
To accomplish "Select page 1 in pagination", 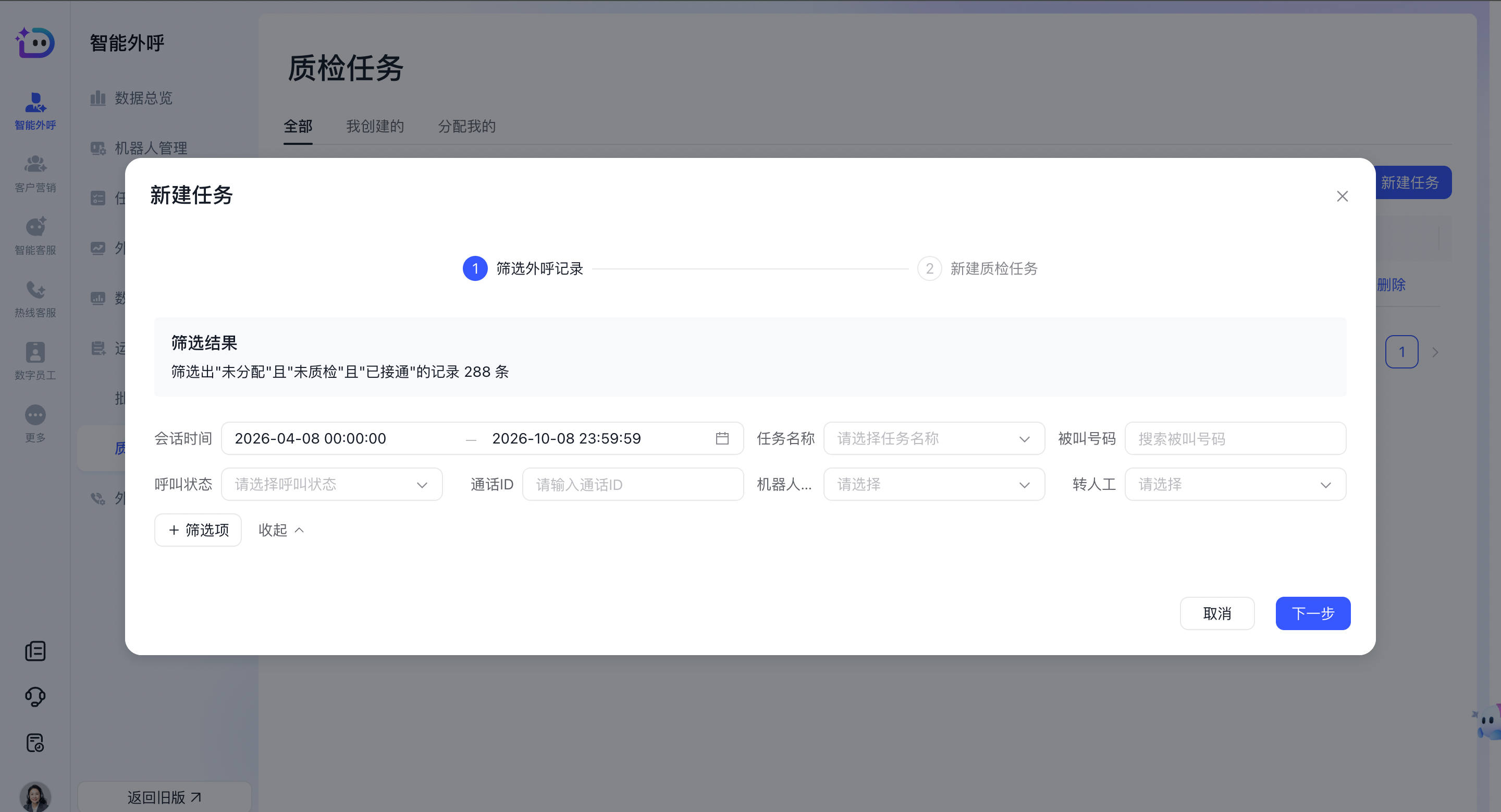I will (x=1401, y=352).
